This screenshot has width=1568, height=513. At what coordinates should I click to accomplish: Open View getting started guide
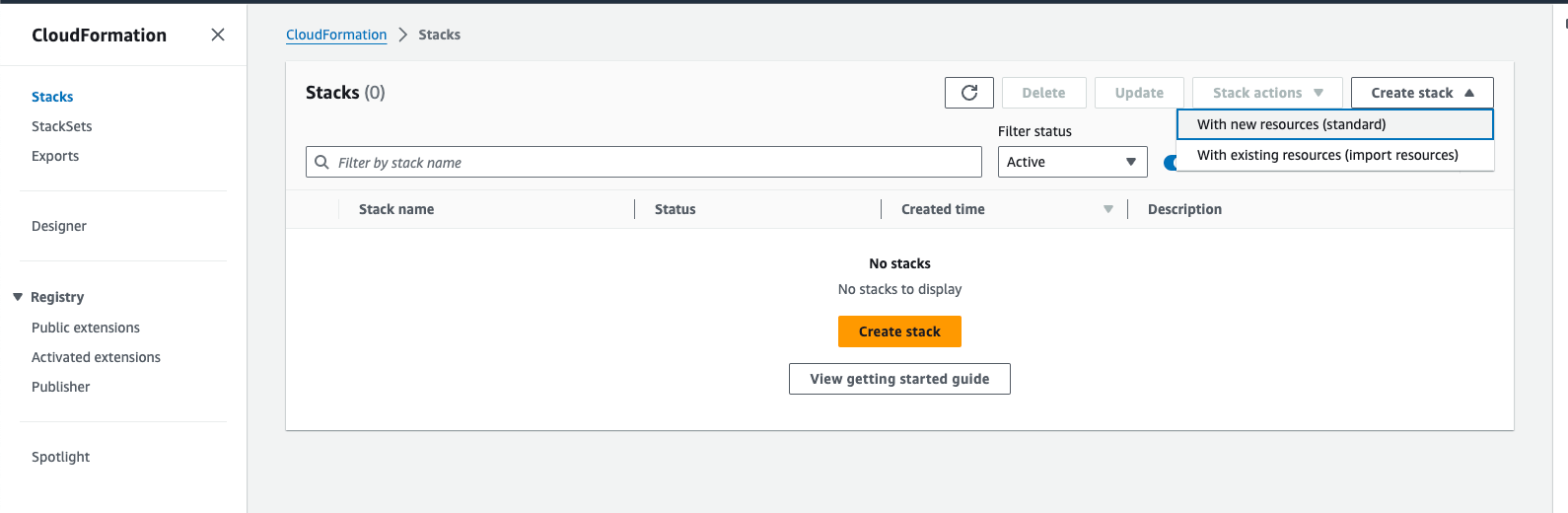tap(899, 379)
